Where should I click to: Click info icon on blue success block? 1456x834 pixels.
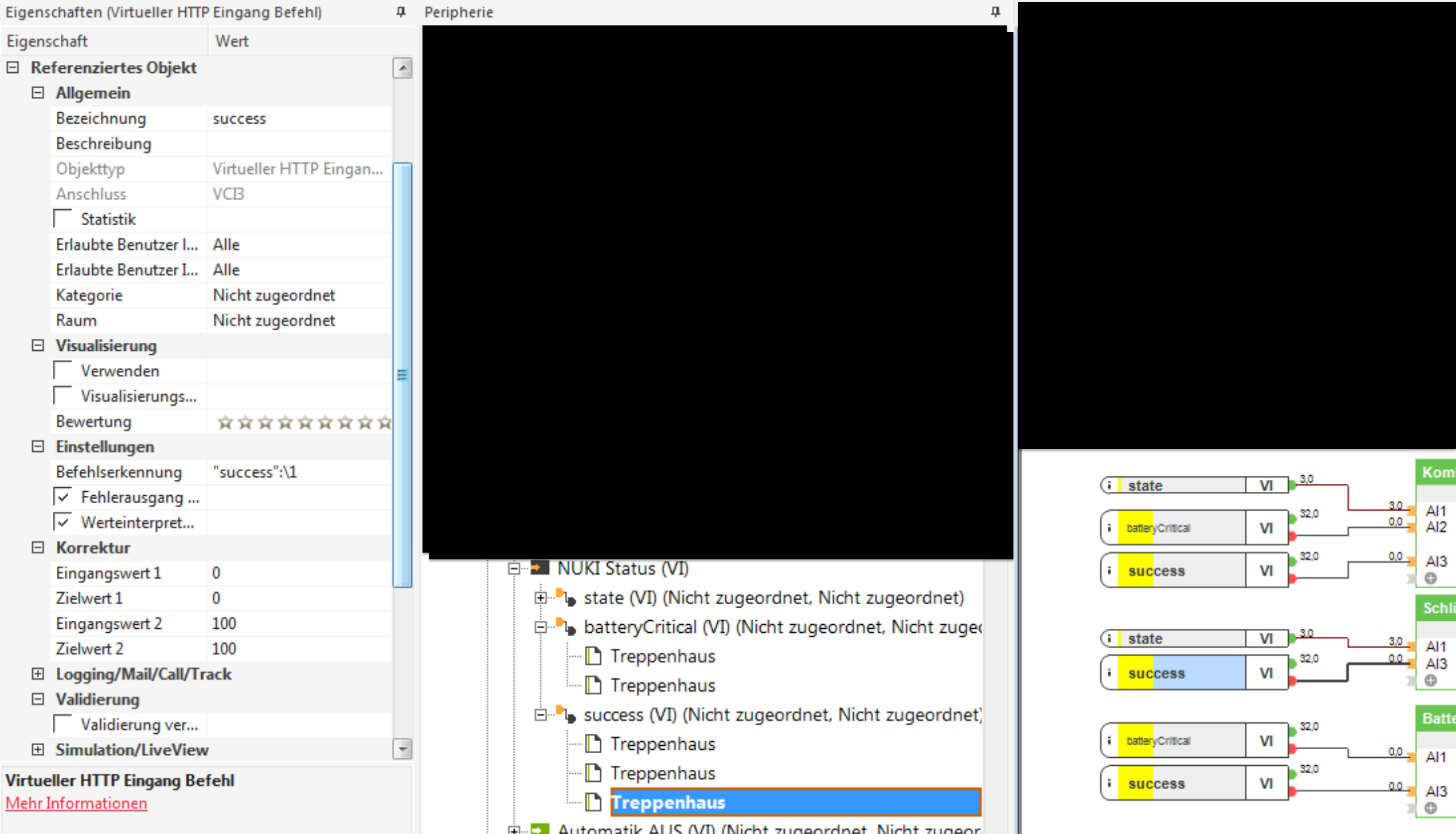[1109, 673]
